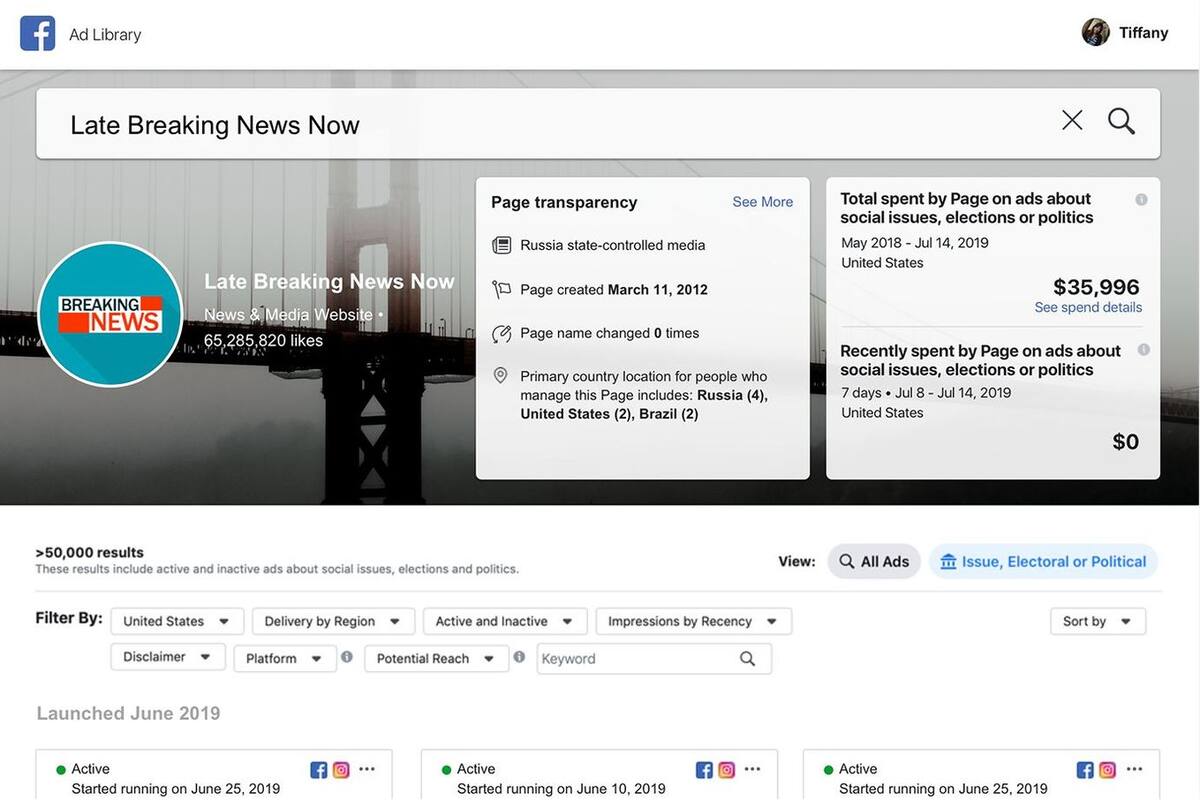Open See More in Page transparency
1200x800 pixels.
point(762,201)
